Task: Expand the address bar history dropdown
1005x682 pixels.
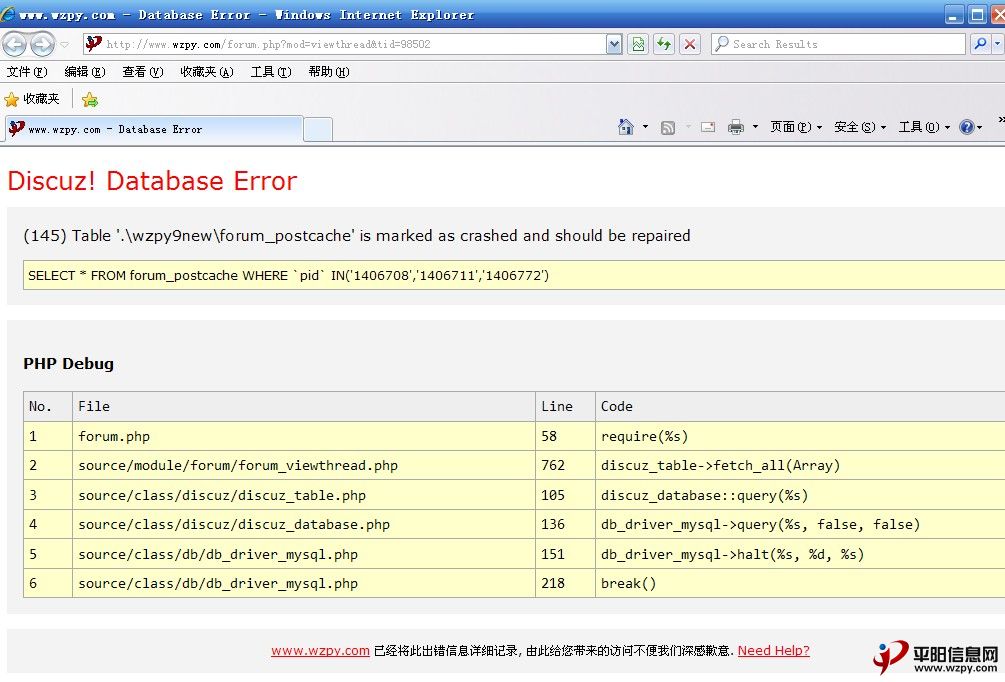Action: 614,44
